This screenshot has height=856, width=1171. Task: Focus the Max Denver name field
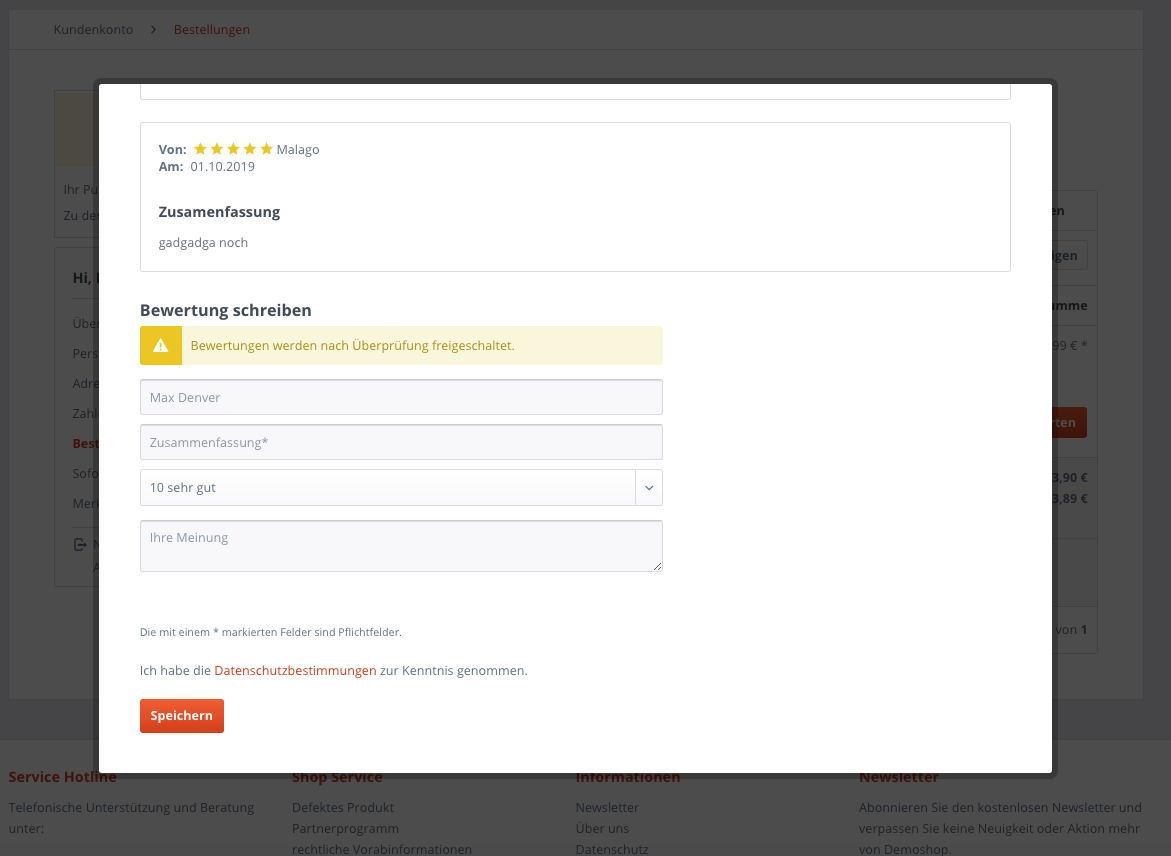point(401,397)
